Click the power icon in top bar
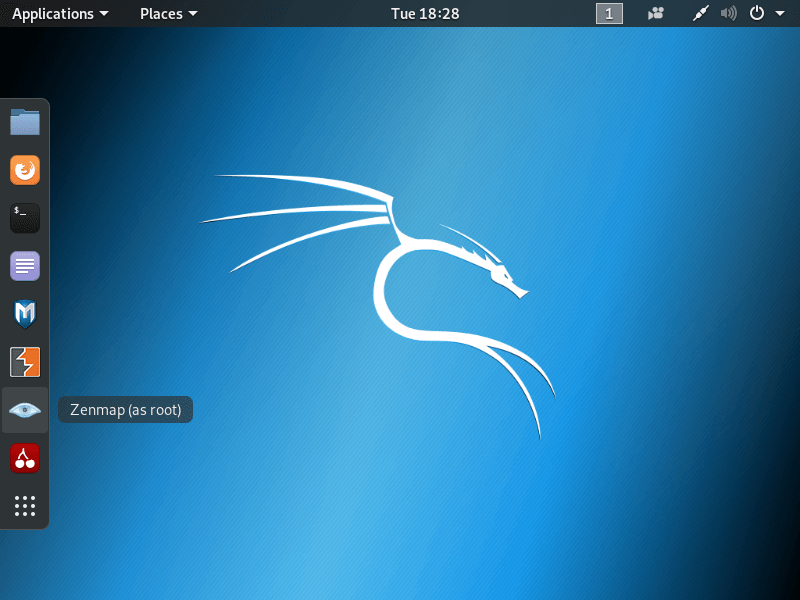The width and height of the screenshot is (800, 600). (x=757, y=13)
